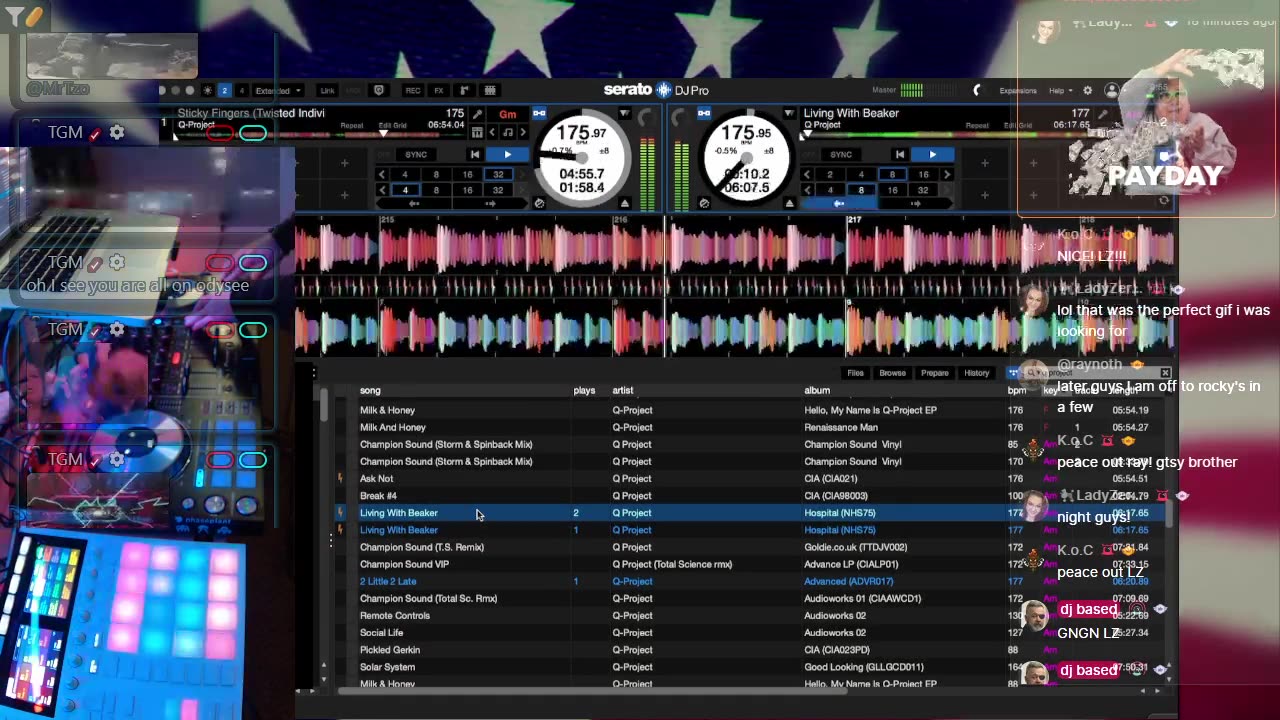The image size is (1280, 720).
Task: Shift left deck key down one step
Action: (492, 132)
